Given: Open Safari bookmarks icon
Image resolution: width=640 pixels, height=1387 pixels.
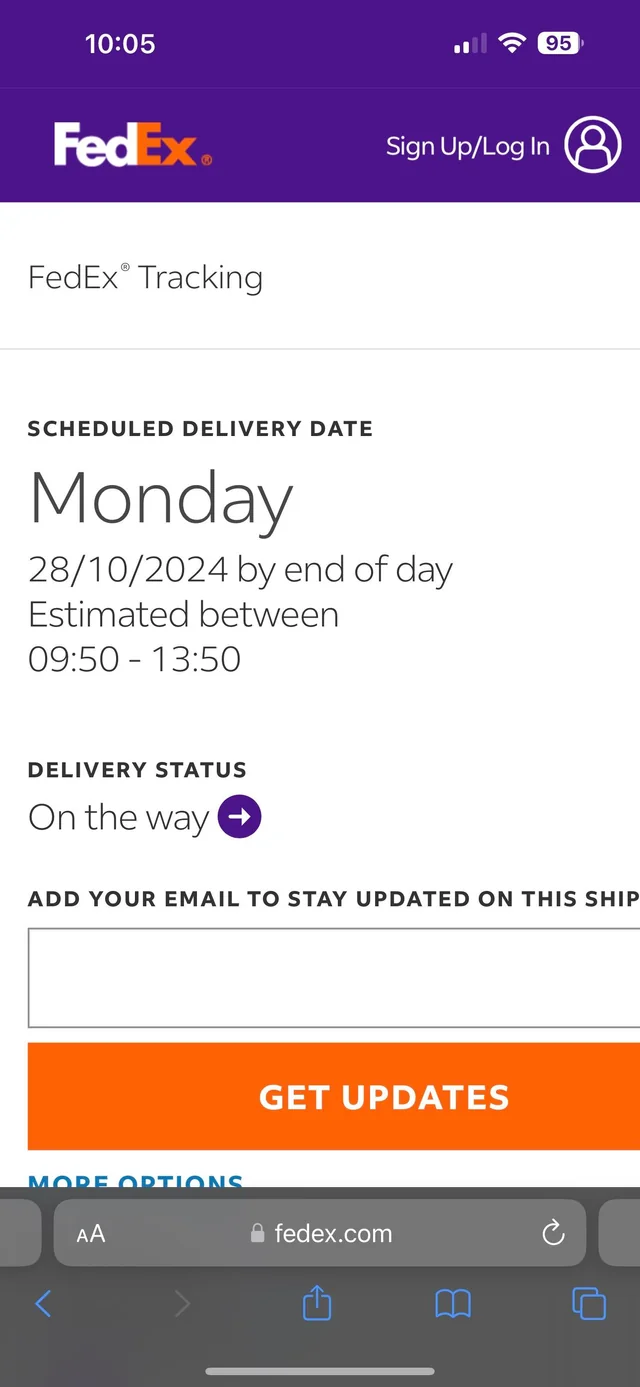Looking at the screenshot, I should click(x=452, y=1303).
